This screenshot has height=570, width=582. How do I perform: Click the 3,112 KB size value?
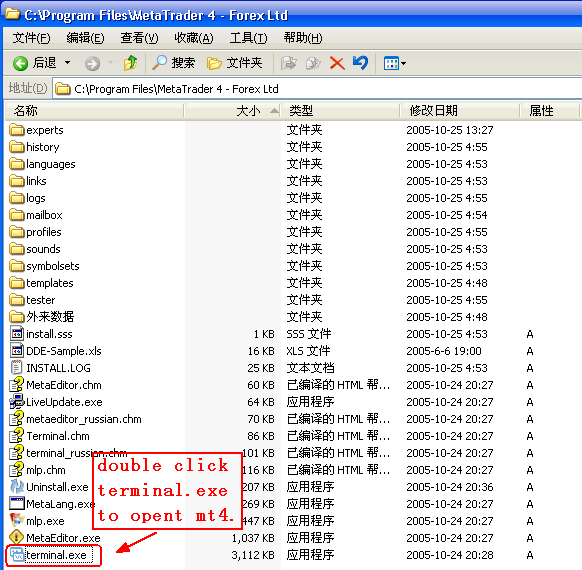253,555
